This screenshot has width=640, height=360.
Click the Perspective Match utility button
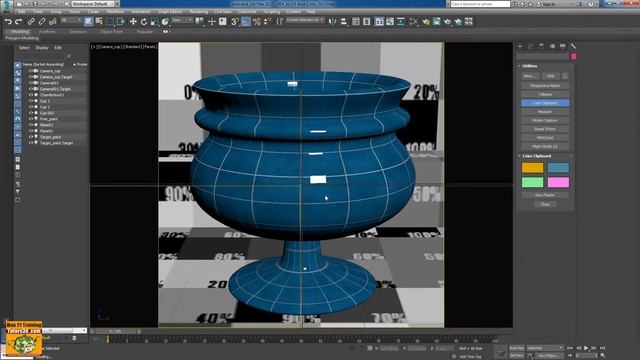point(545,86)
